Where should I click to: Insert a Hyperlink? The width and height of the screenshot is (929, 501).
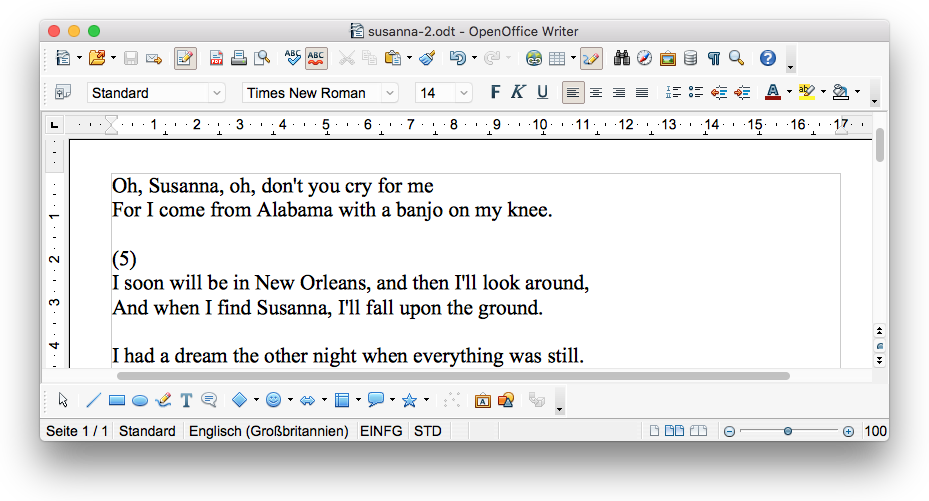534,58
